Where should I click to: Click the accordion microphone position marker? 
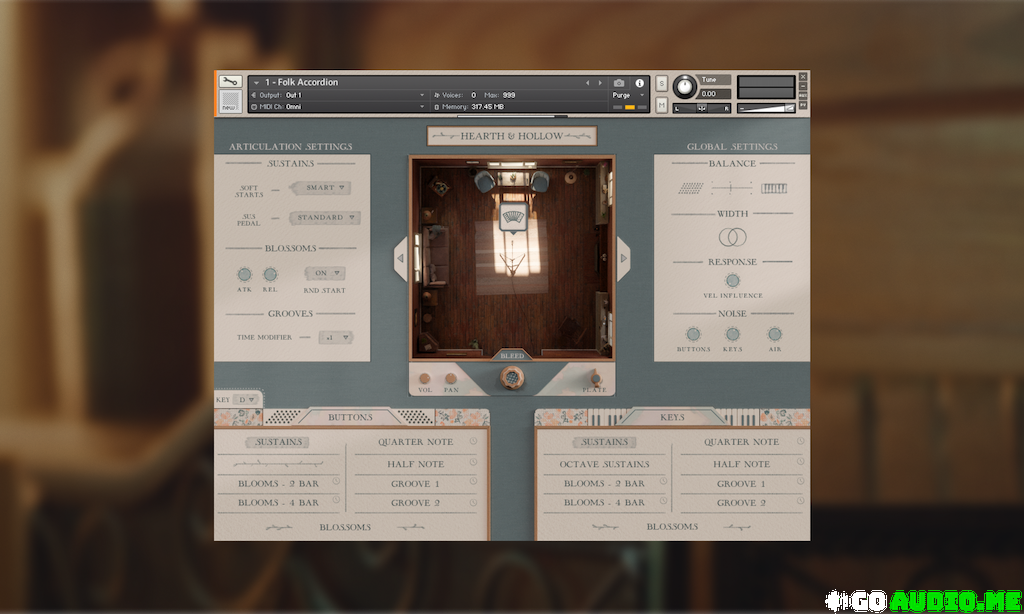pyautogui.click(x=514, y=219)
